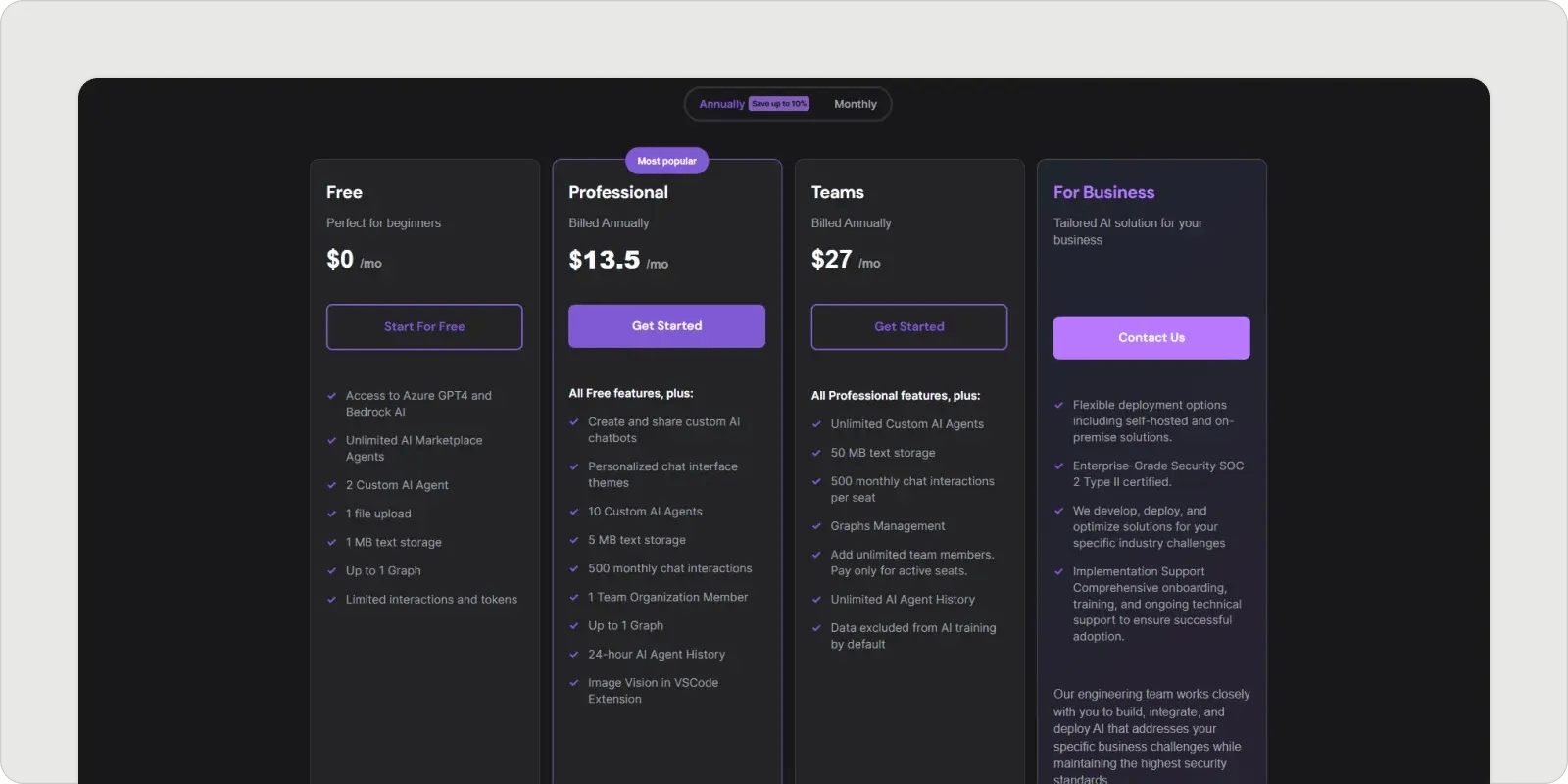Click checkmark beside 1 file upload
Screen dimensions: 1568x784
pos(332,514)
